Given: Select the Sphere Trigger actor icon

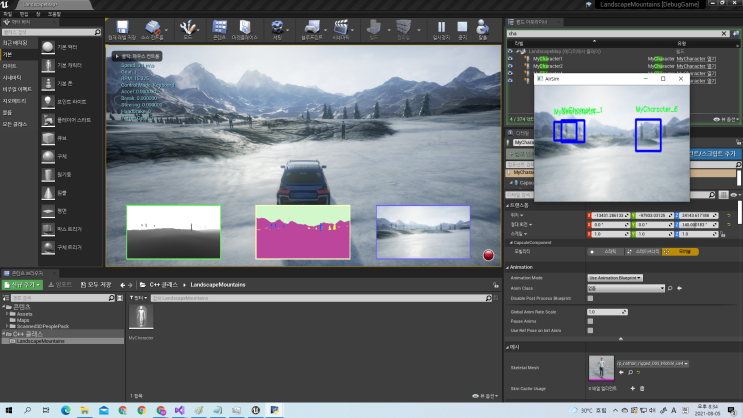Looking at the screenshot, I should coord(48,247).
